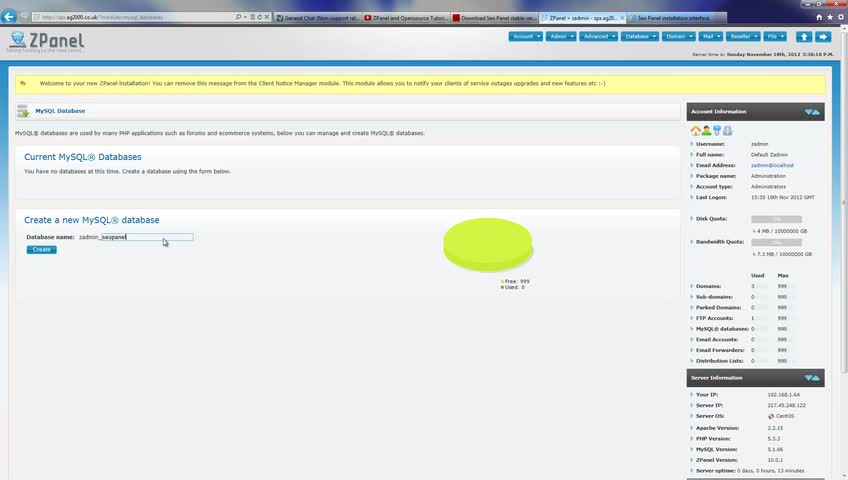Switch to General Chat browser tab
The image size is (848, 480).
point(317,18)
